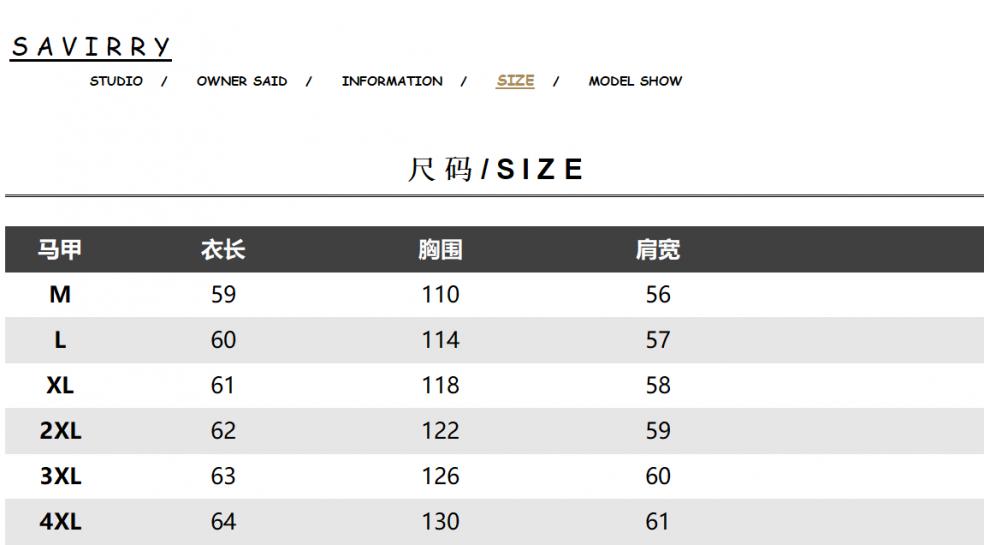The image size is (990, 545).
Task: Open the STUDIO navigation item
Action: pyautogui.click(x=116, y=81)
